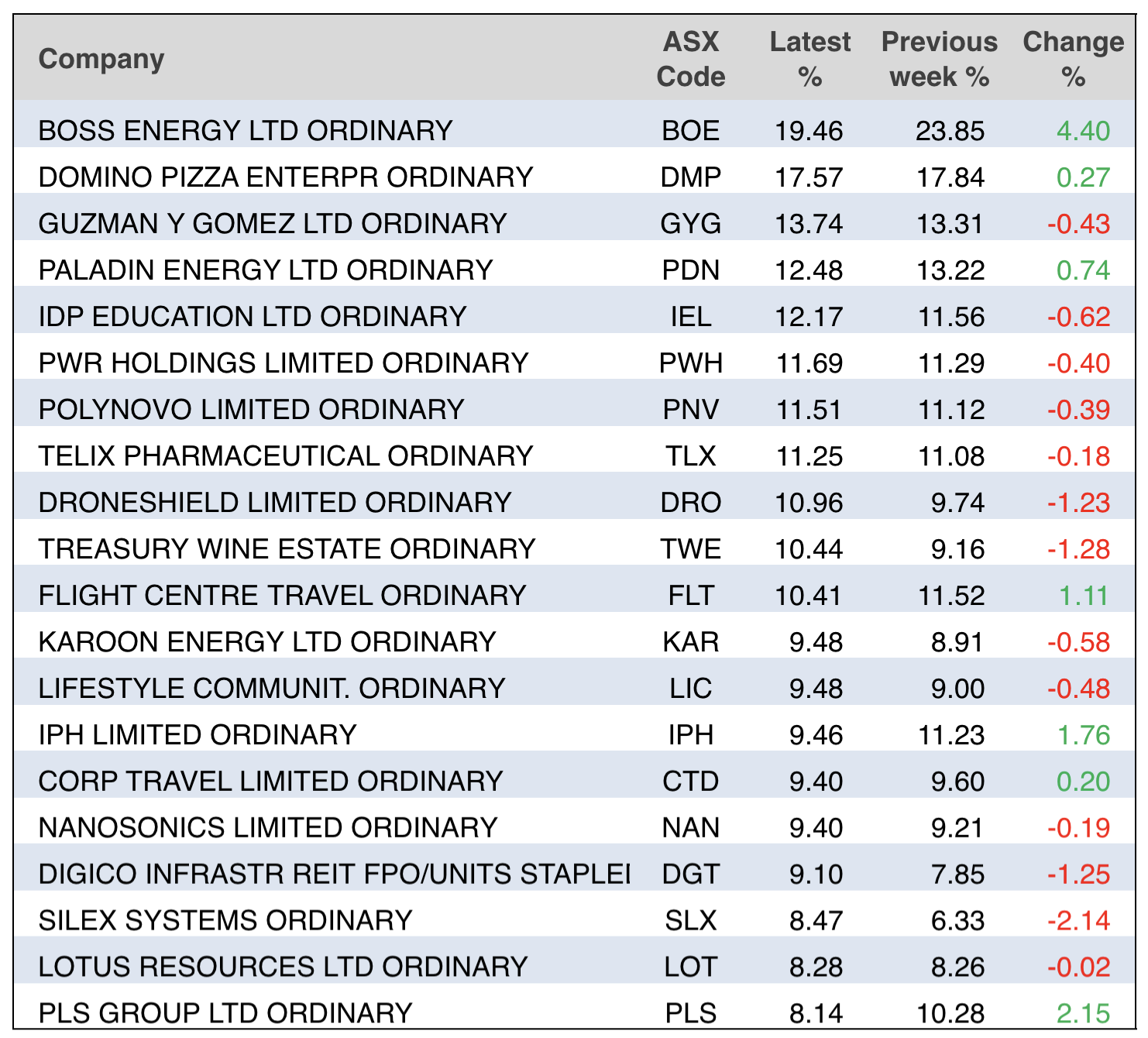Click the Previous week % header
1148x1038 pixels.
point(939,60)
